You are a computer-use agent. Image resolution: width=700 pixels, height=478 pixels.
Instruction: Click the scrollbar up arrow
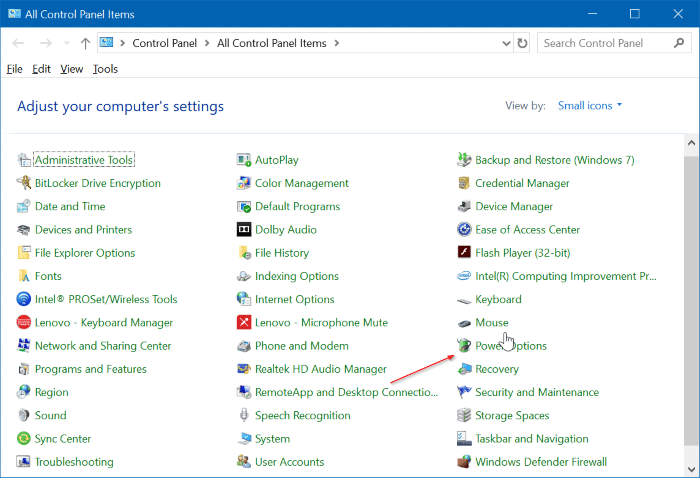tap(692, 143)
